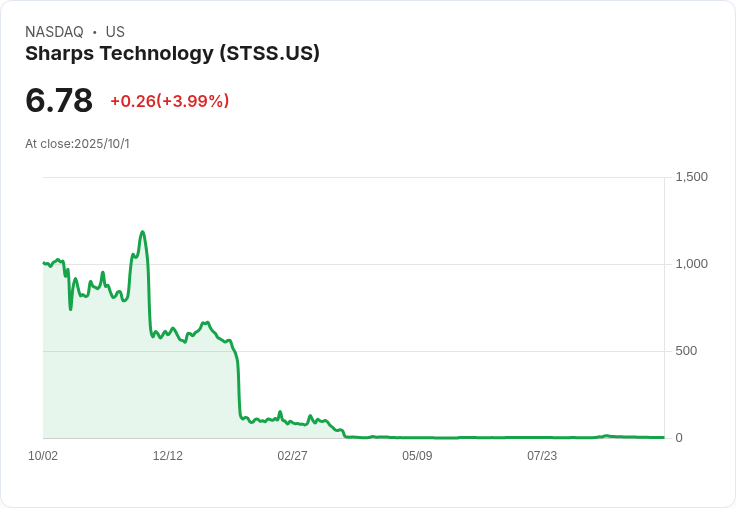Click the leftmost starting point of the price line
This screenshot has width=736, height=508.
coord(44,263)
